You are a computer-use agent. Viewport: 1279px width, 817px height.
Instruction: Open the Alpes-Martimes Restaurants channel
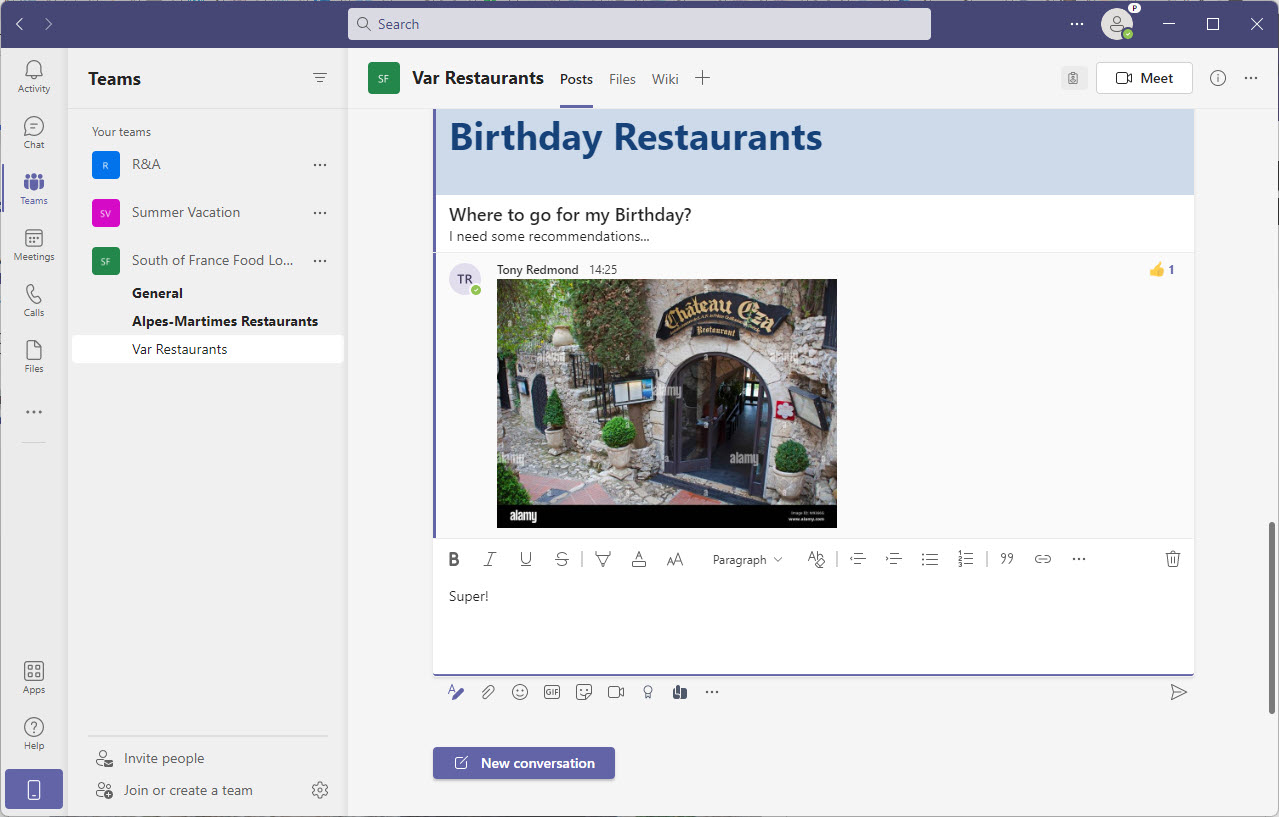point(225,320)
